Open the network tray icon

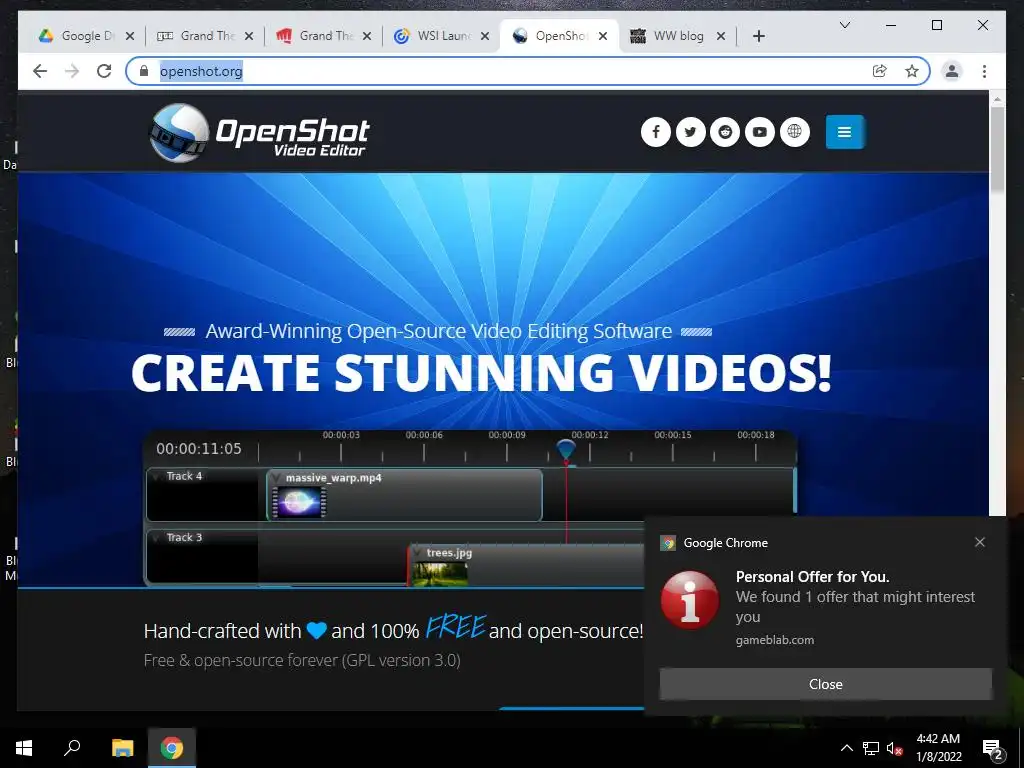(x=871, y=748)
